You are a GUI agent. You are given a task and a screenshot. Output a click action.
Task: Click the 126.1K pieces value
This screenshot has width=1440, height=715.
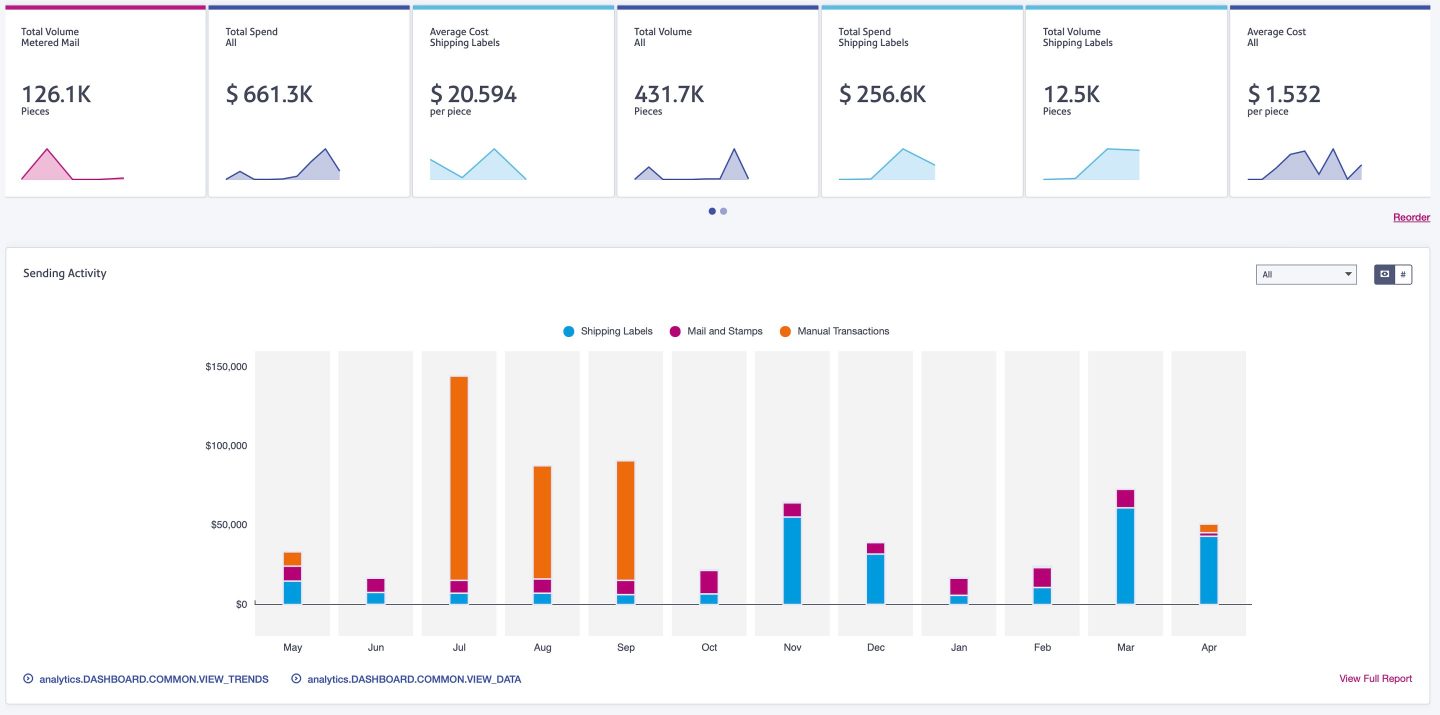pyautogui.click(x=56, y=94)
